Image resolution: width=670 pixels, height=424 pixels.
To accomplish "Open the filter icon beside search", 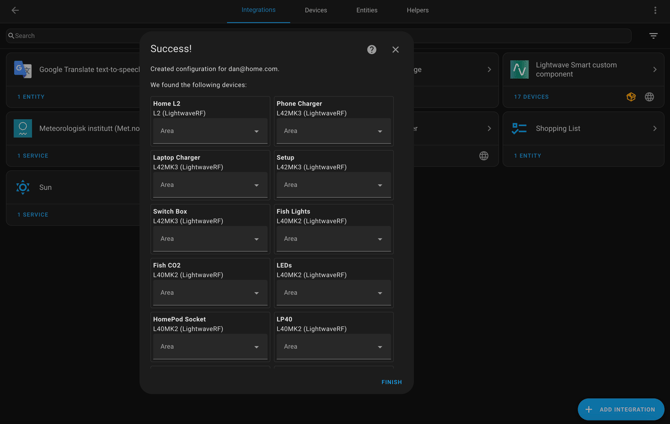I will coord(653,36).
